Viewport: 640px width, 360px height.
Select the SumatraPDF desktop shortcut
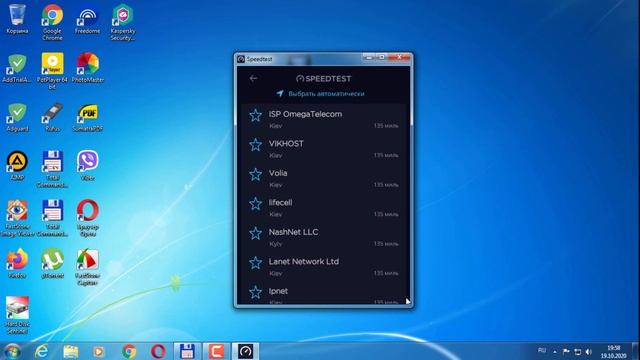coord(88,117)
